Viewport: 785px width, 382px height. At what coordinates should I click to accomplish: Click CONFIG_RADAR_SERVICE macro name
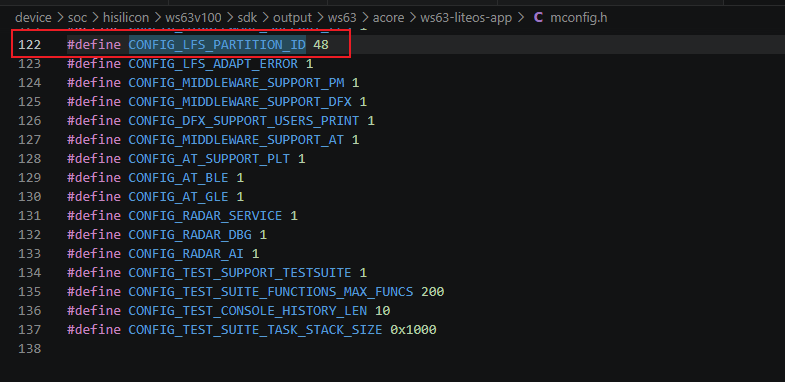[x=205, y=216]
